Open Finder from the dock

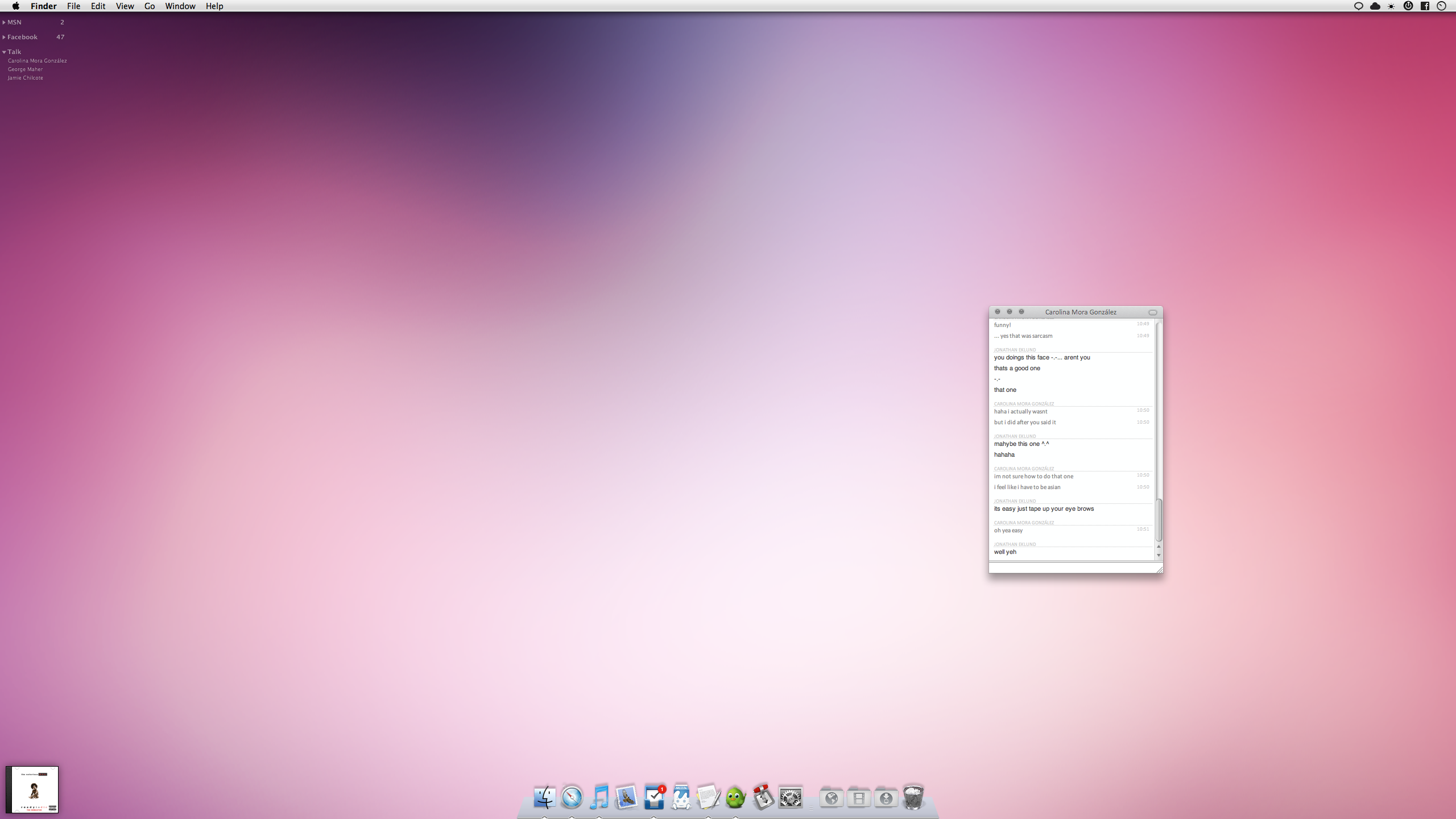point(544,797)
